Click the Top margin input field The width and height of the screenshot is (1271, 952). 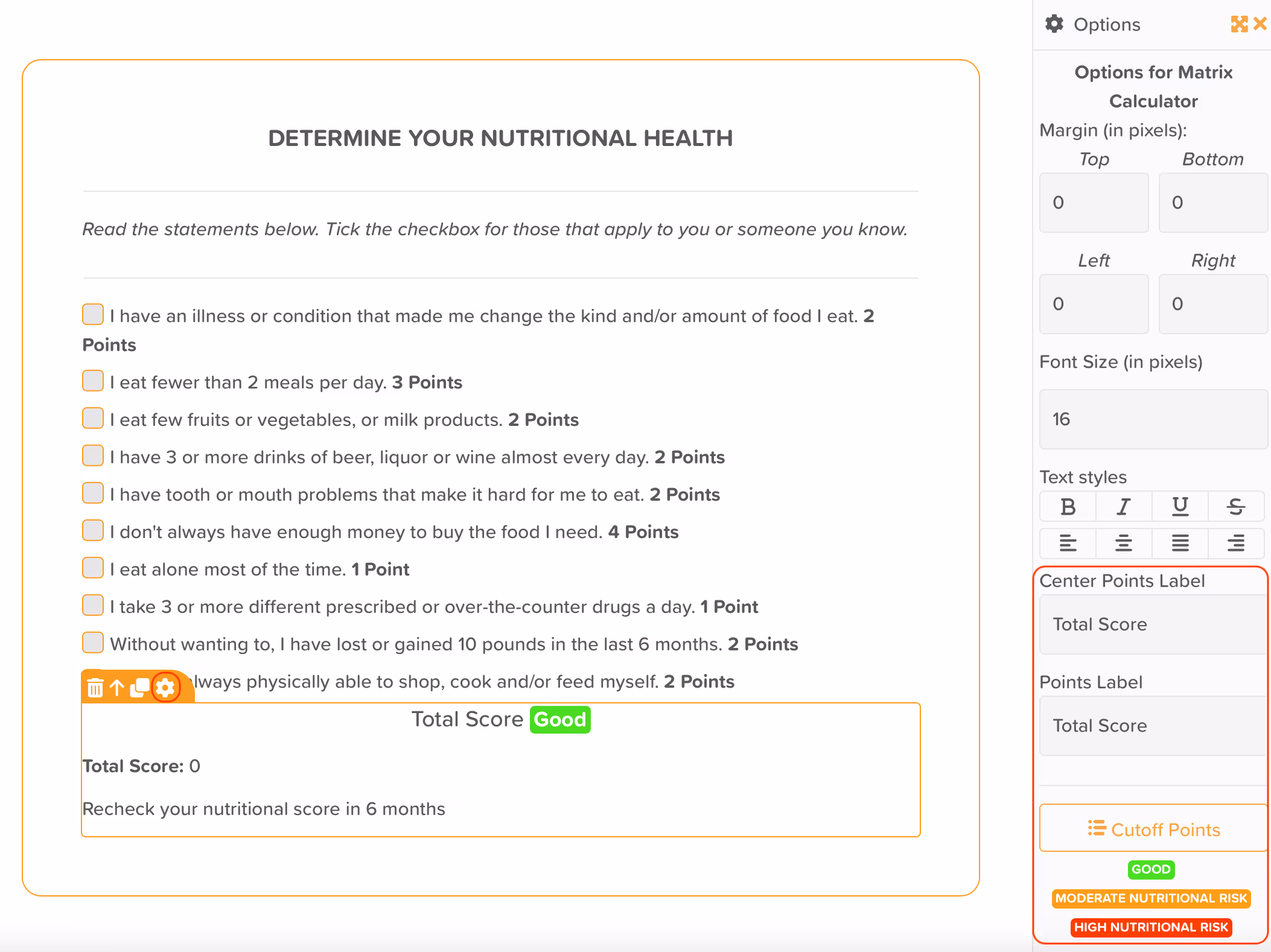click(1094, 203)
